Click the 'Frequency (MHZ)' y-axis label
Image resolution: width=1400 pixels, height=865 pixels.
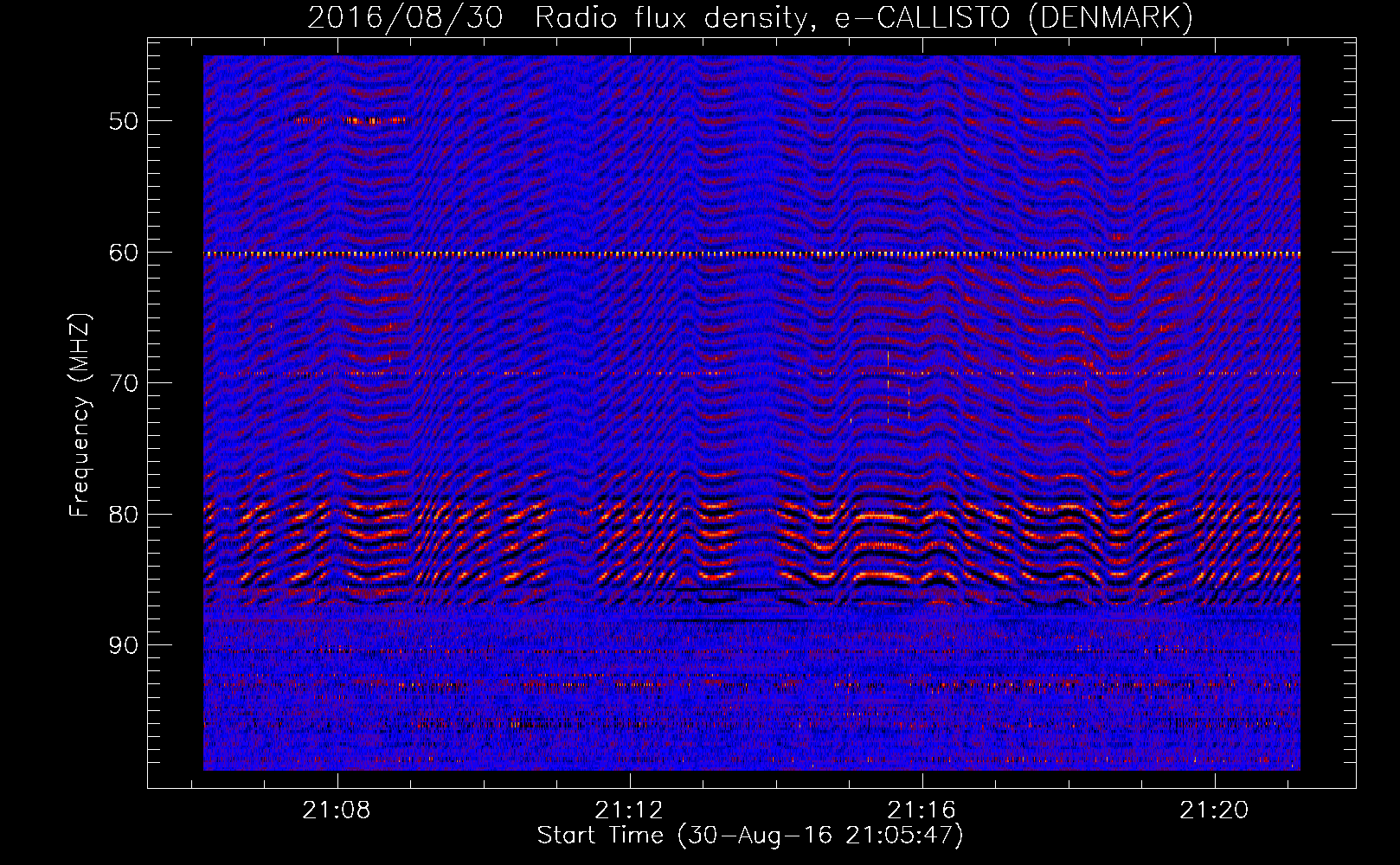click(80, 414)
